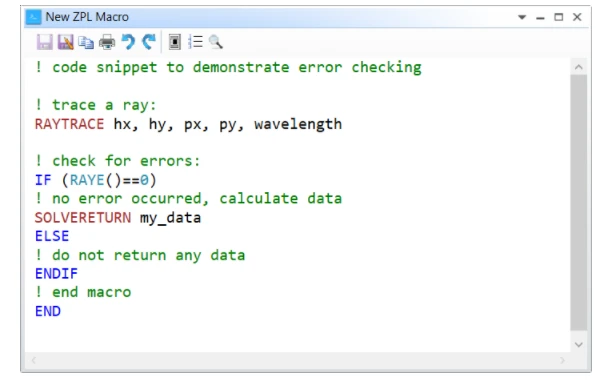
Task: Open the find magnifier tool
Action: pyautogui.click(x=216, y=42)
